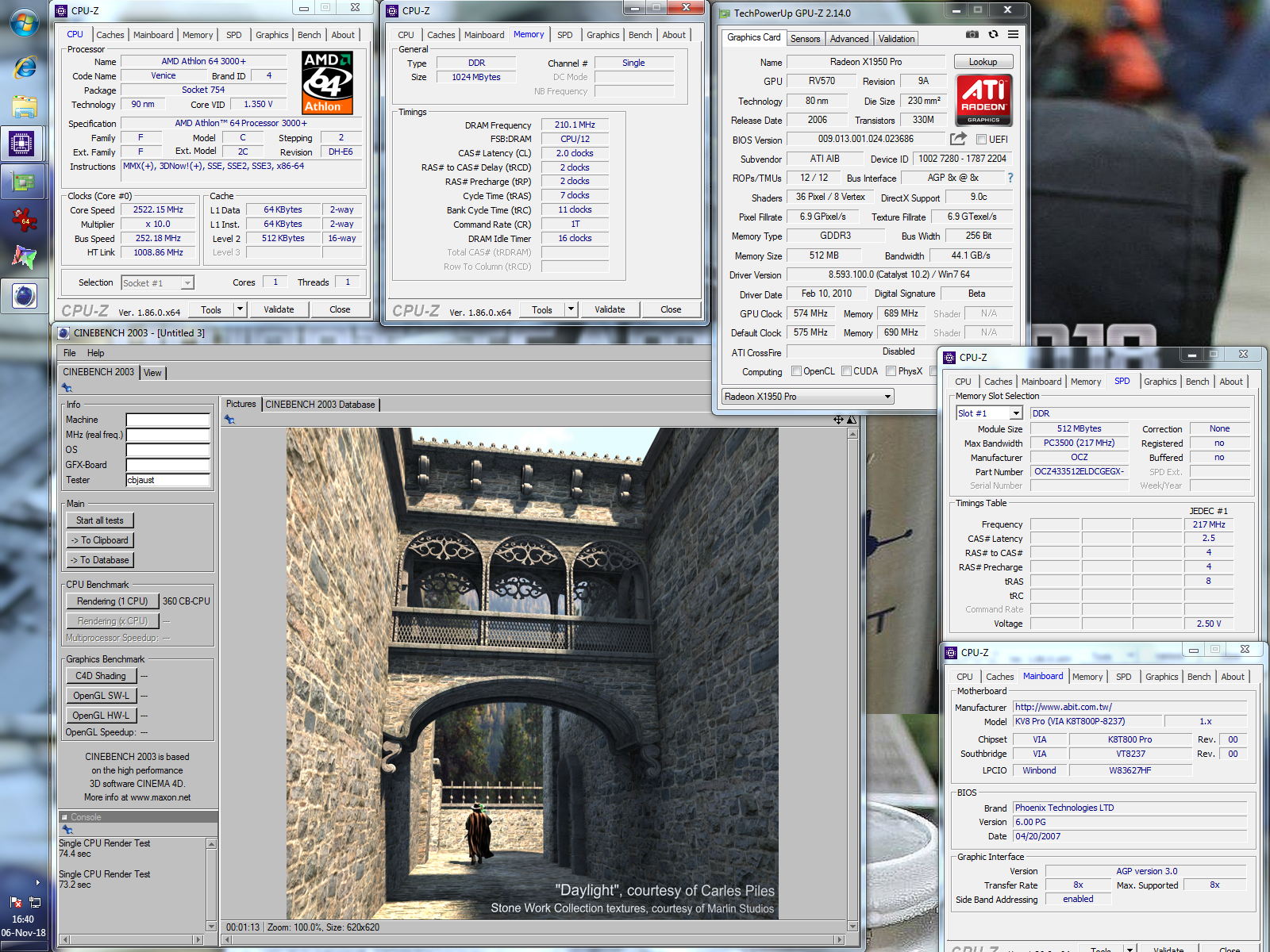The height and width of the screenshot is (952, 1270).
Task: Open the GPU-Z hamburger menu
Action: pyautogui.click(x=1014, y=34)
